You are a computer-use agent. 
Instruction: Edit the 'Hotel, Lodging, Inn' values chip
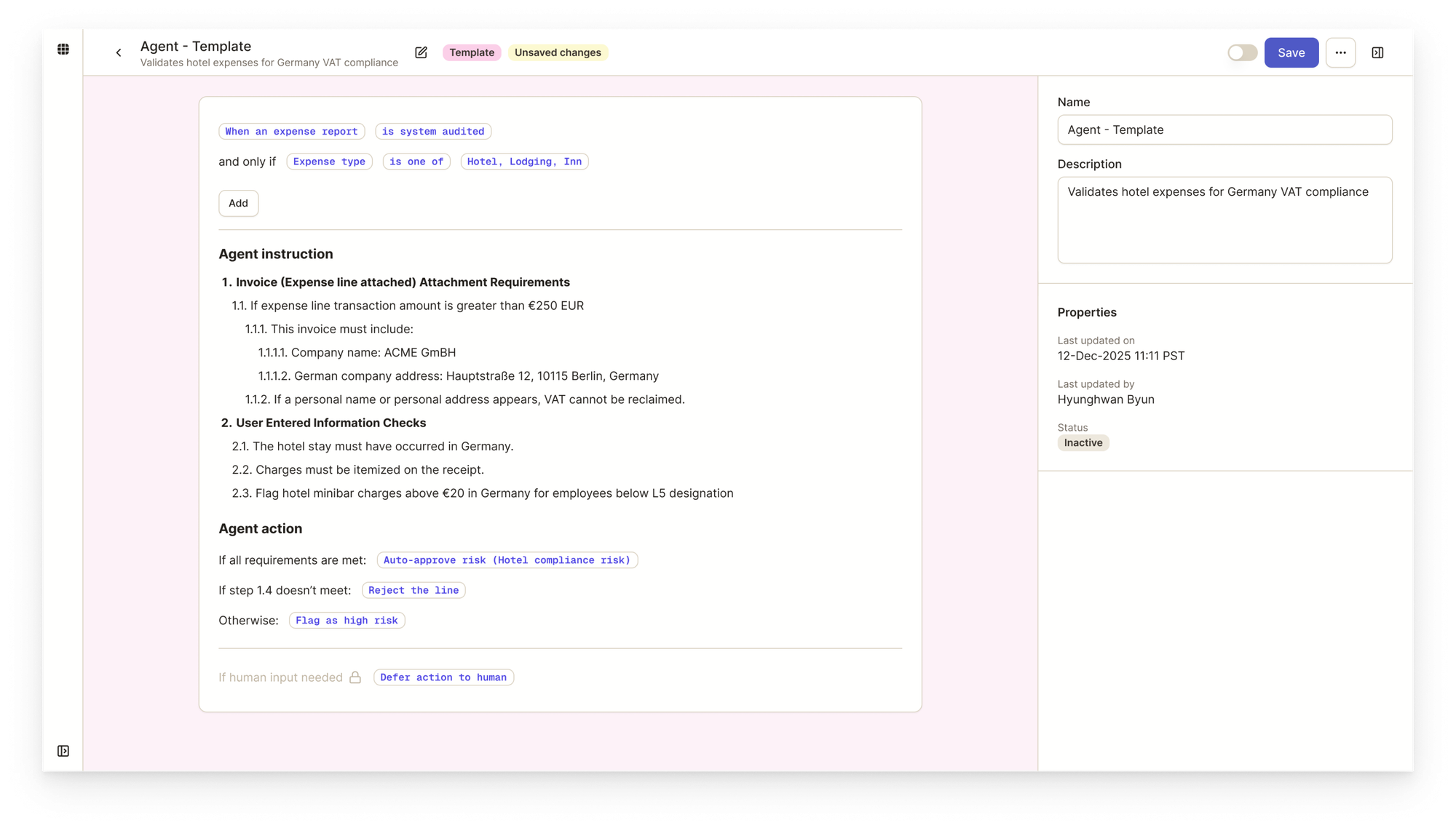click(x=524, y=162)
